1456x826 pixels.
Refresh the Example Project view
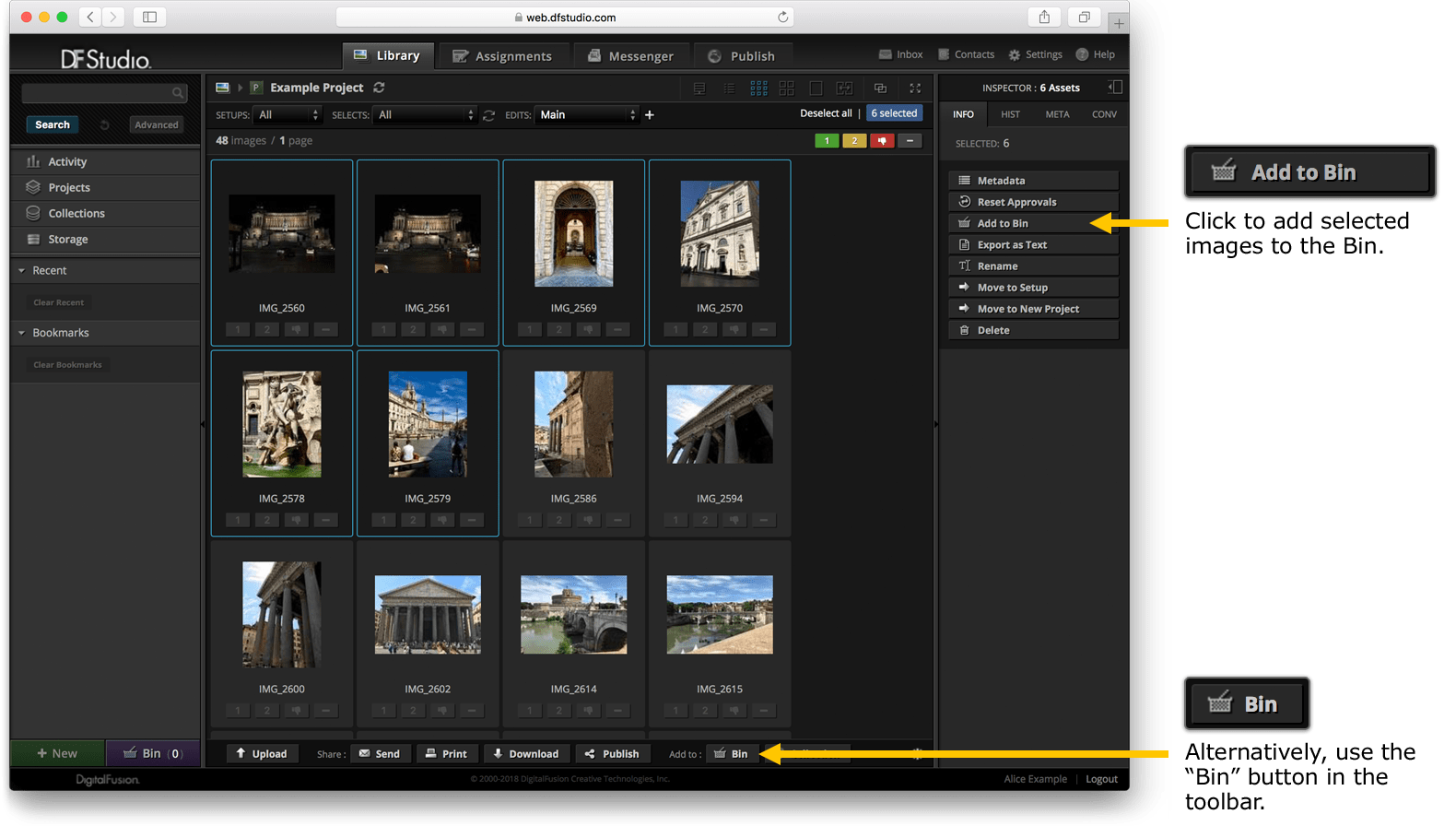click(379, 88)
